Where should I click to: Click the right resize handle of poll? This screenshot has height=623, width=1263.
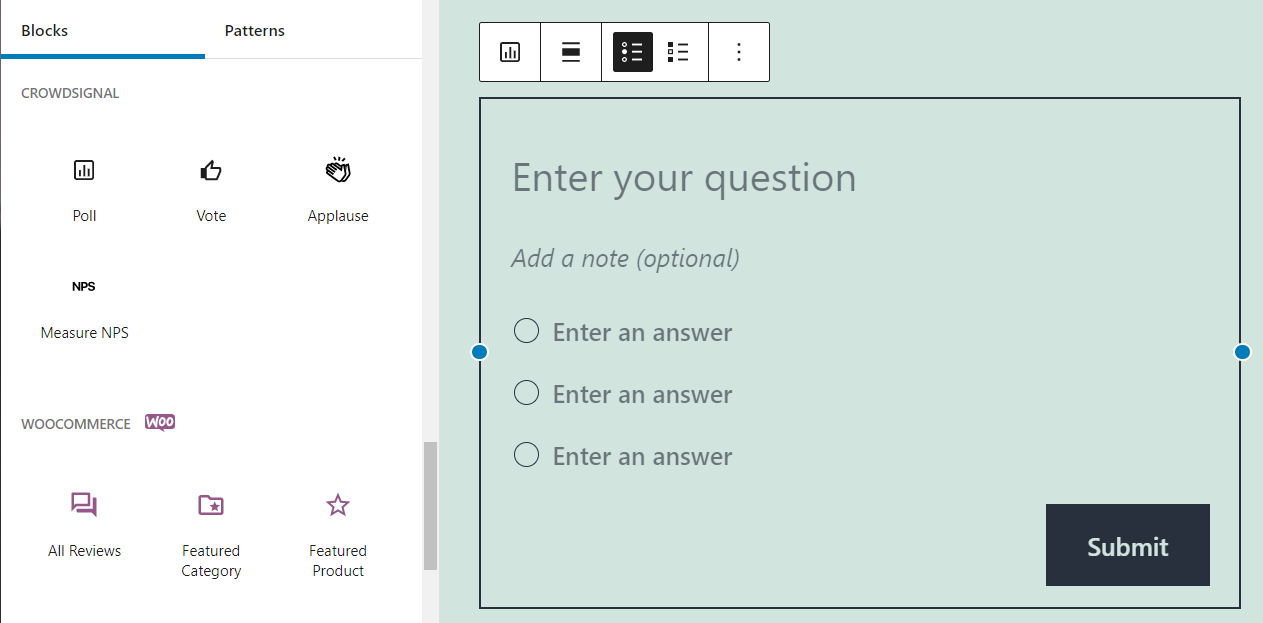pyautogui.click(x=1242, y=352)
